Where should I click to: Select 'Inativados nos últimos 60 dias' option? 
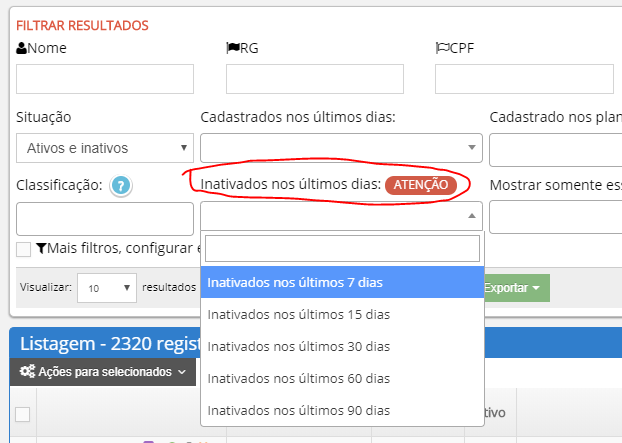(x=342, y=378)
